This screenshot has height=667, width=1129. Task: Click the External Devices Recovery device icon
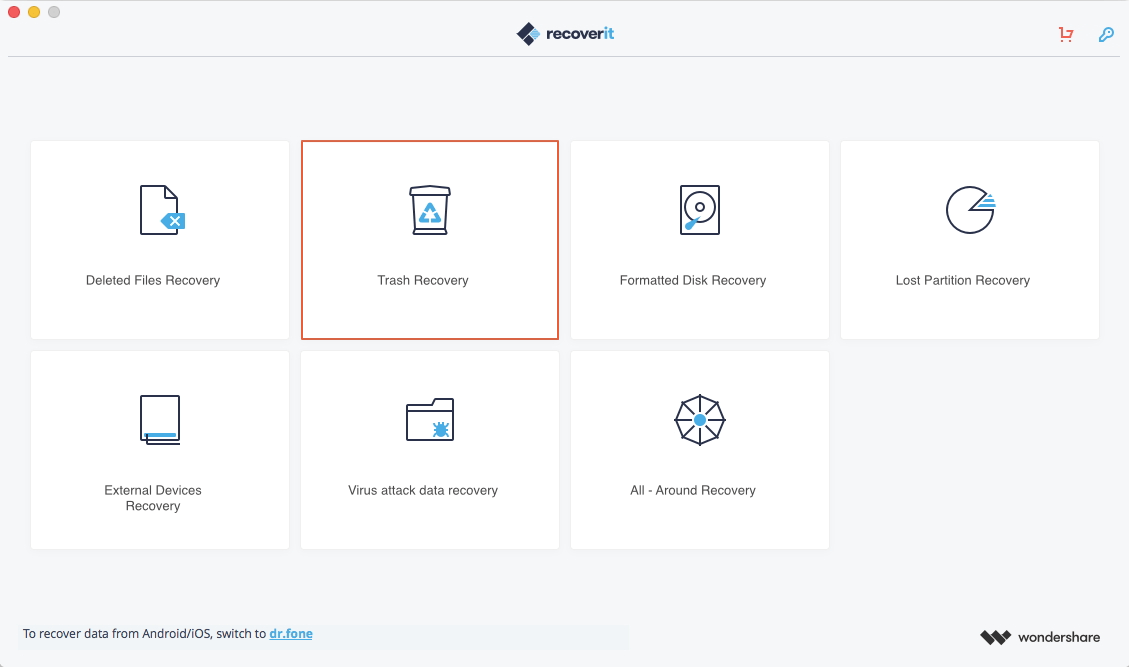click(160, 419)
